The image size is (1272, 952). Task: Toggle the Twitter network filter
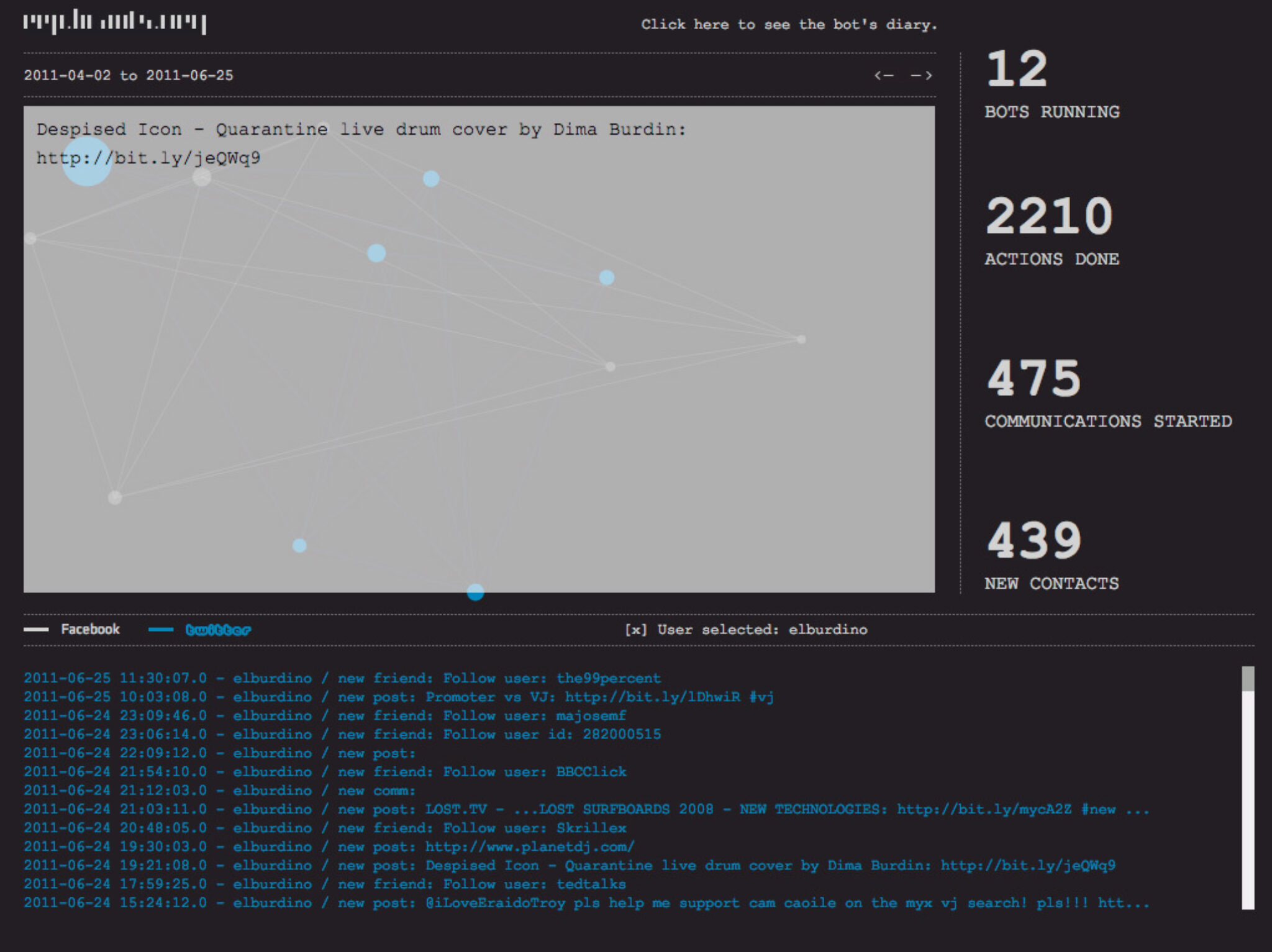point(200,630)
